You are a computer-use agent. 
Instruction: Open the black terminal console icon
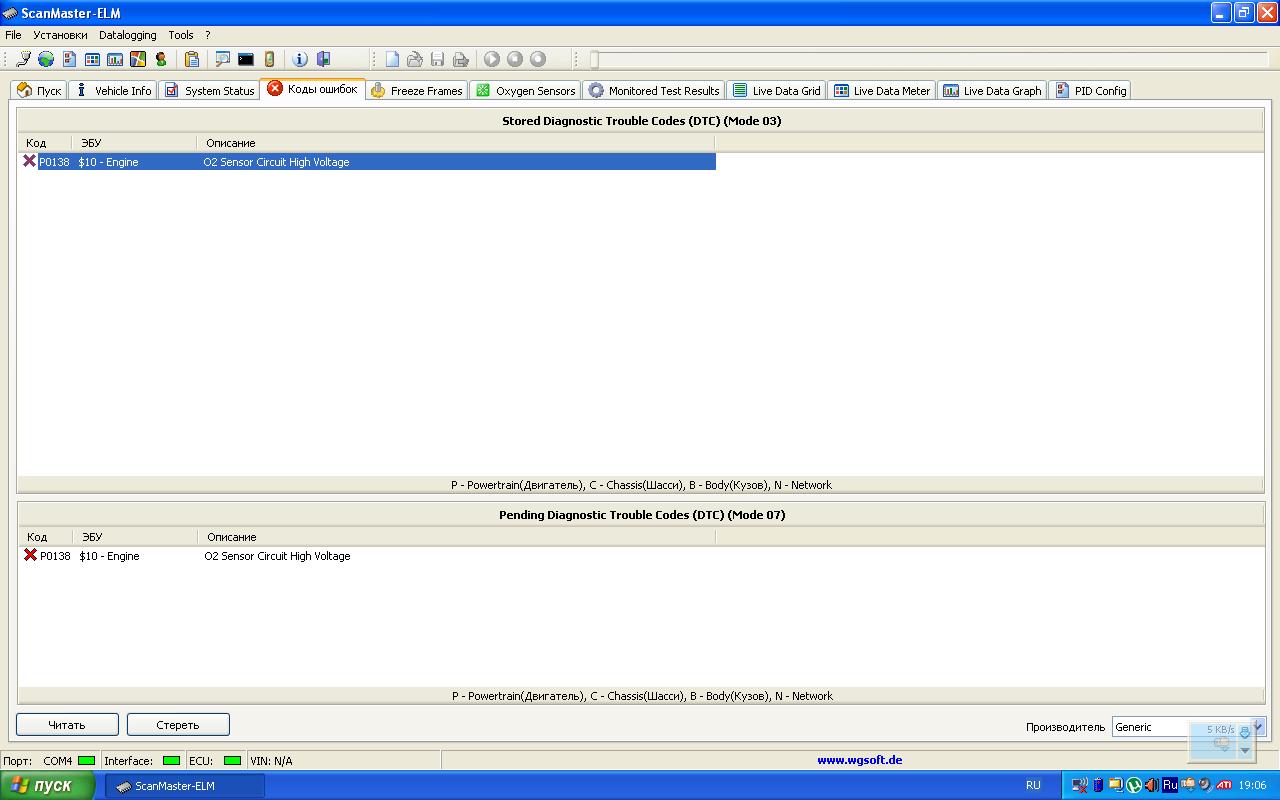click(246, 60)
